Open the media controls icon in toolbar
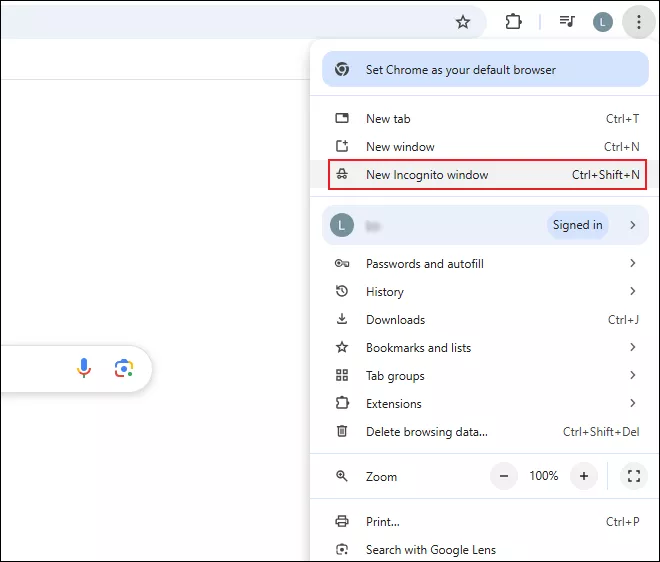Viewport: 660px width, 562px height. [x=567, y=21]
